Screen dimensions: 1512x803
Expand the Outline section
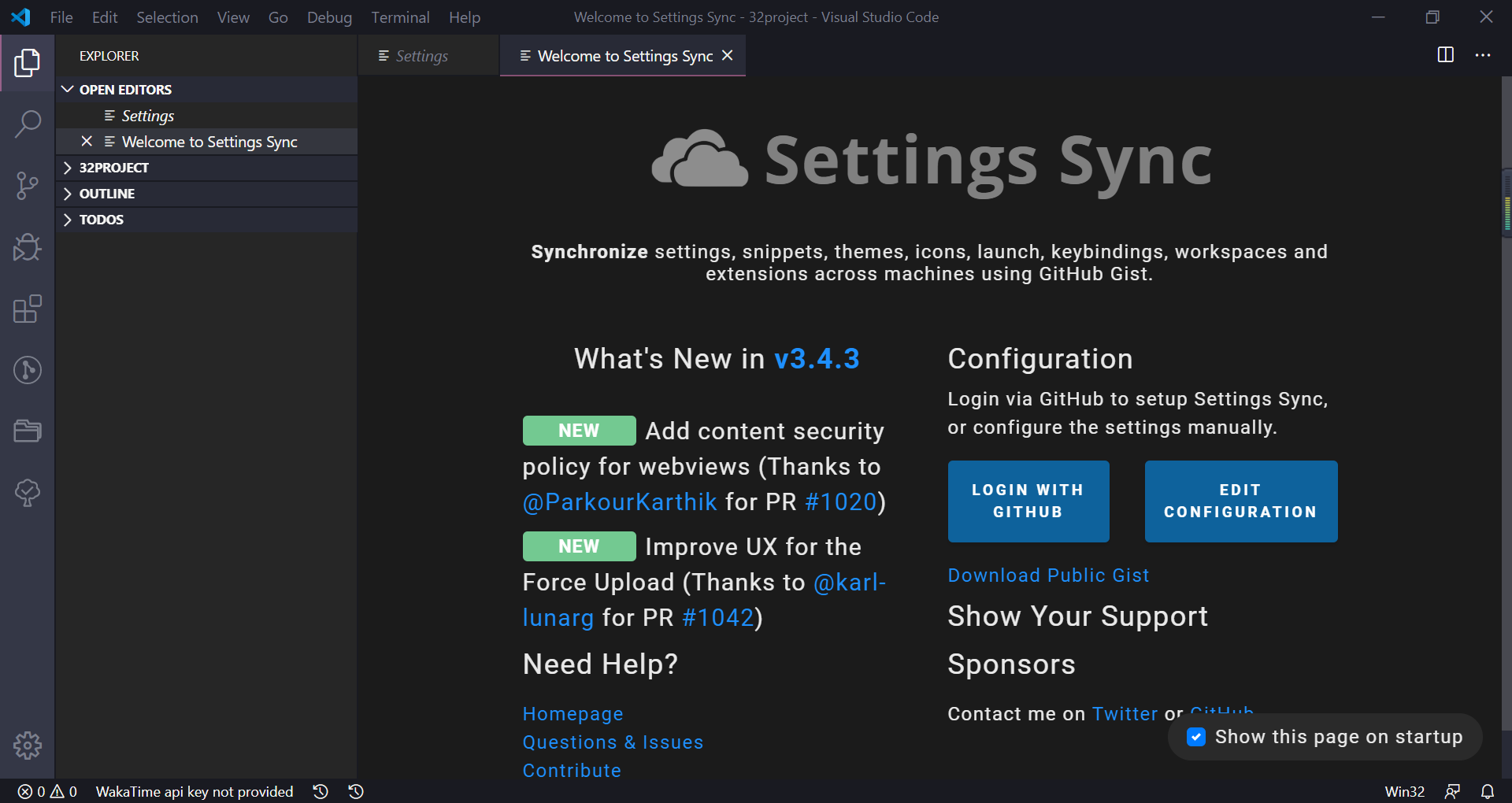pos(206,193)
